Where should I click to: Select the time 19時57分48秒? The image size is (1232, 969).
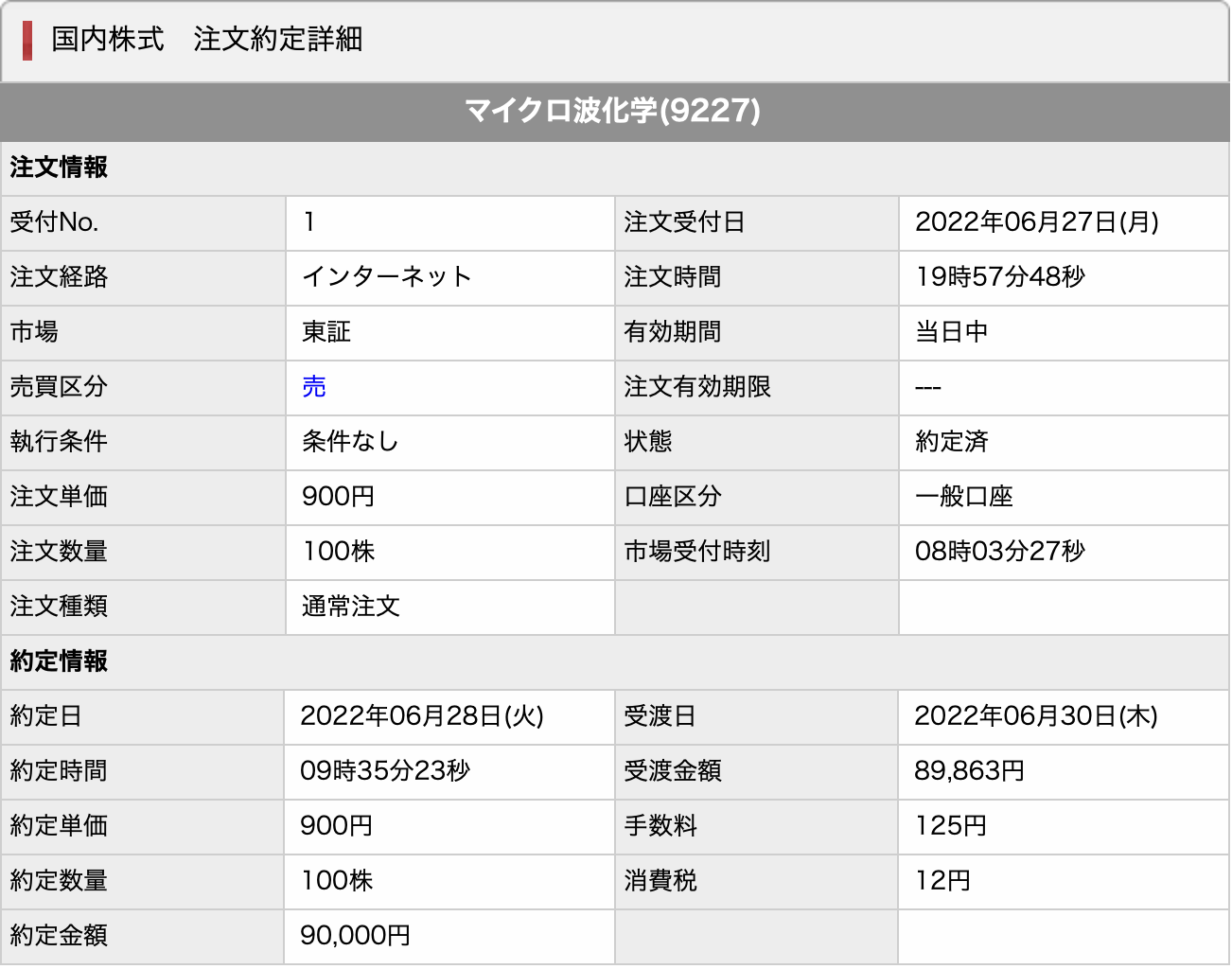(1000, 277)
